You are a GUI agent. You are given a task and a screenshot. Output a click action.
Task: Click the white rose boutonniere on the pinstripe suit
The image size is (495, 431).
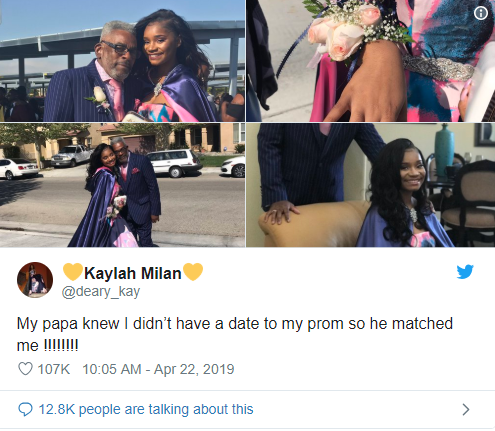tap(99, 96)
